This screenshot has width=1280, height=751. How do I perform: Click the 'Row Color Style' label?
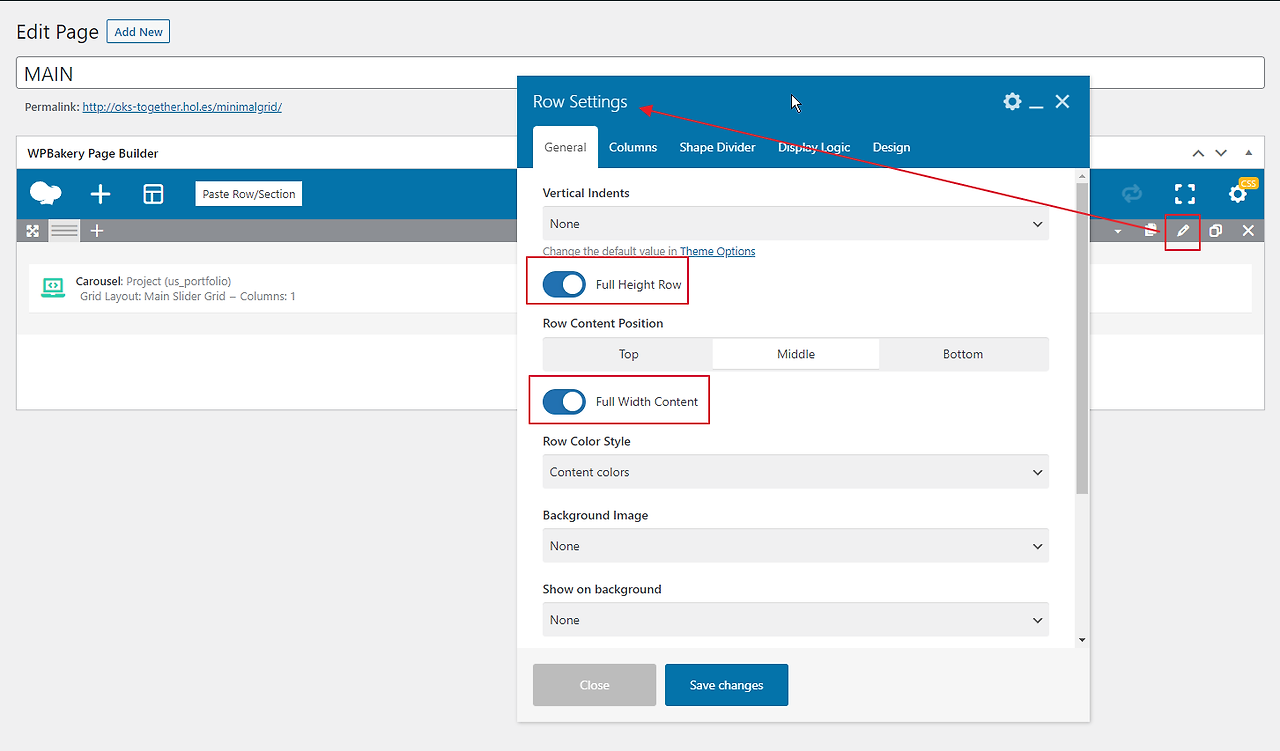click(x=587, y=442)
